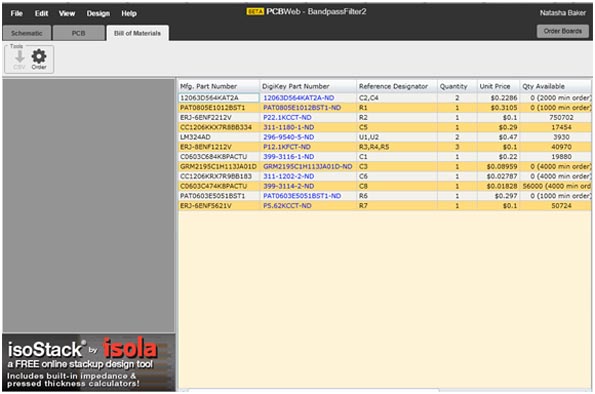
Task: Click the 50724 quantity available cell
Action: [x=555, y=206]
